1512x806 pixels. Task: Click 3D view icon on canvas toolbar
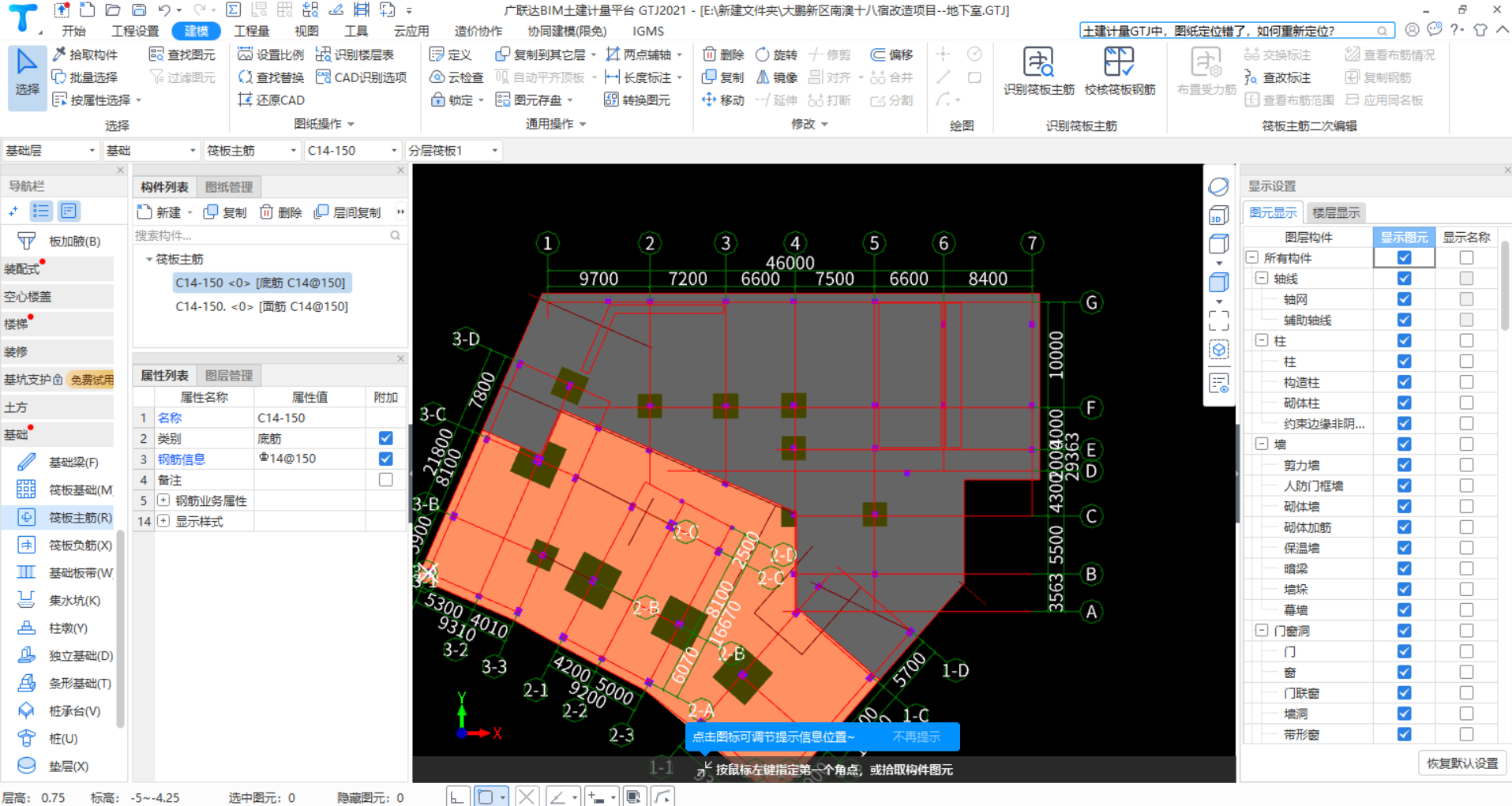1218,216
